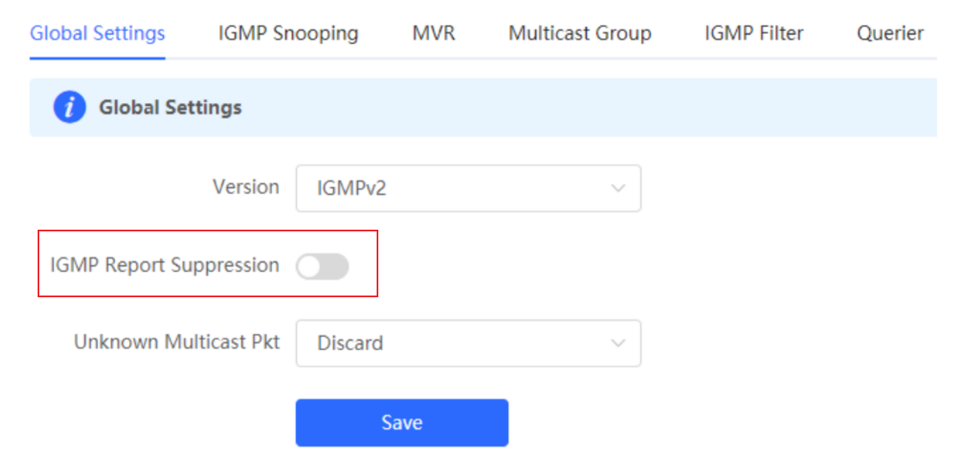Open the Version dropdown showing IGMPv2
Image resolution: width=970 pixels, height=457 pixels.
coord(468,188)
